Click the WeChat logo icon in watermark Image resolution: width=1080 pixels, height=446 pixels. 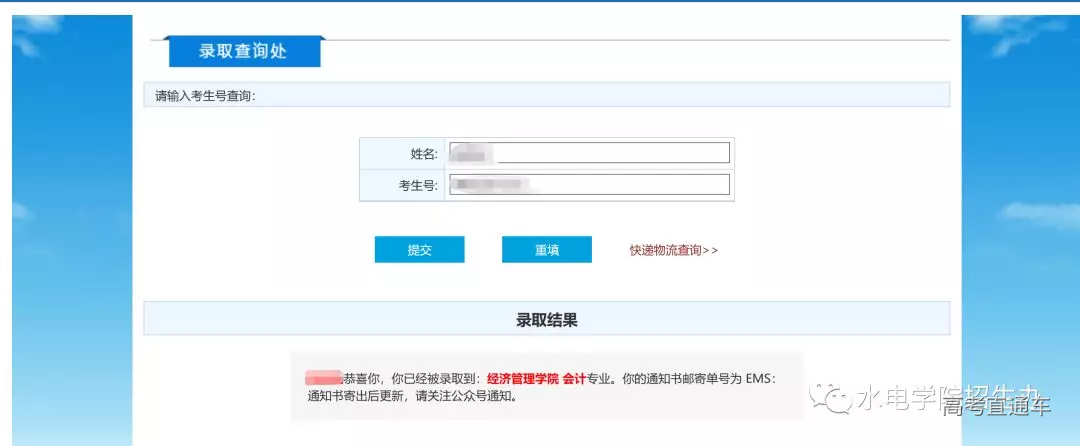pyautogui.click(x=830, y=399)
